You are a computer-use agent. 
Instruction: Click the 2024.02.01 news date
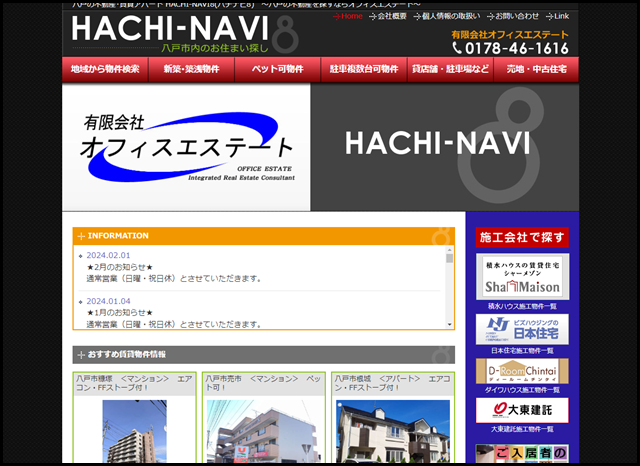click(108, 255)
